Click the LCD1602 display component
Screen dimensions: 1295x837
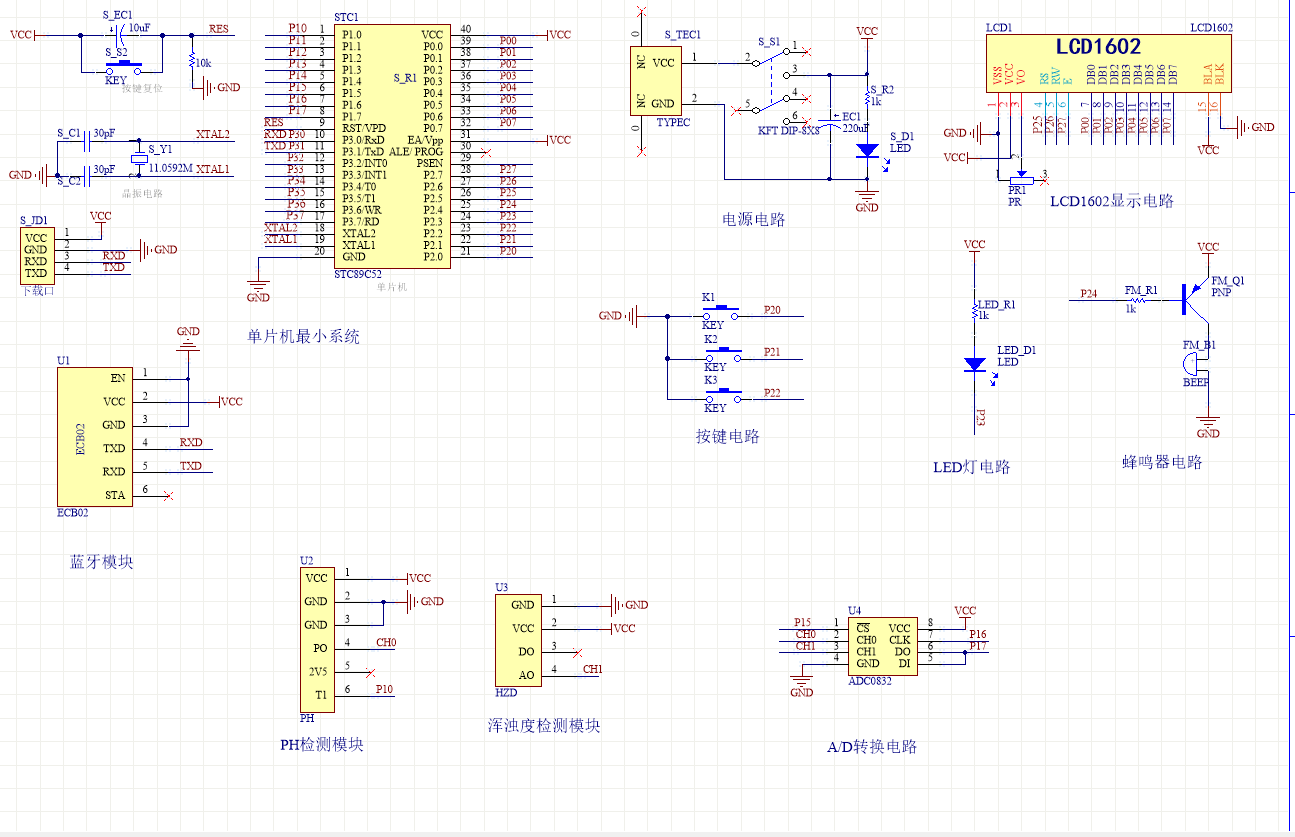pos(1107,63)
